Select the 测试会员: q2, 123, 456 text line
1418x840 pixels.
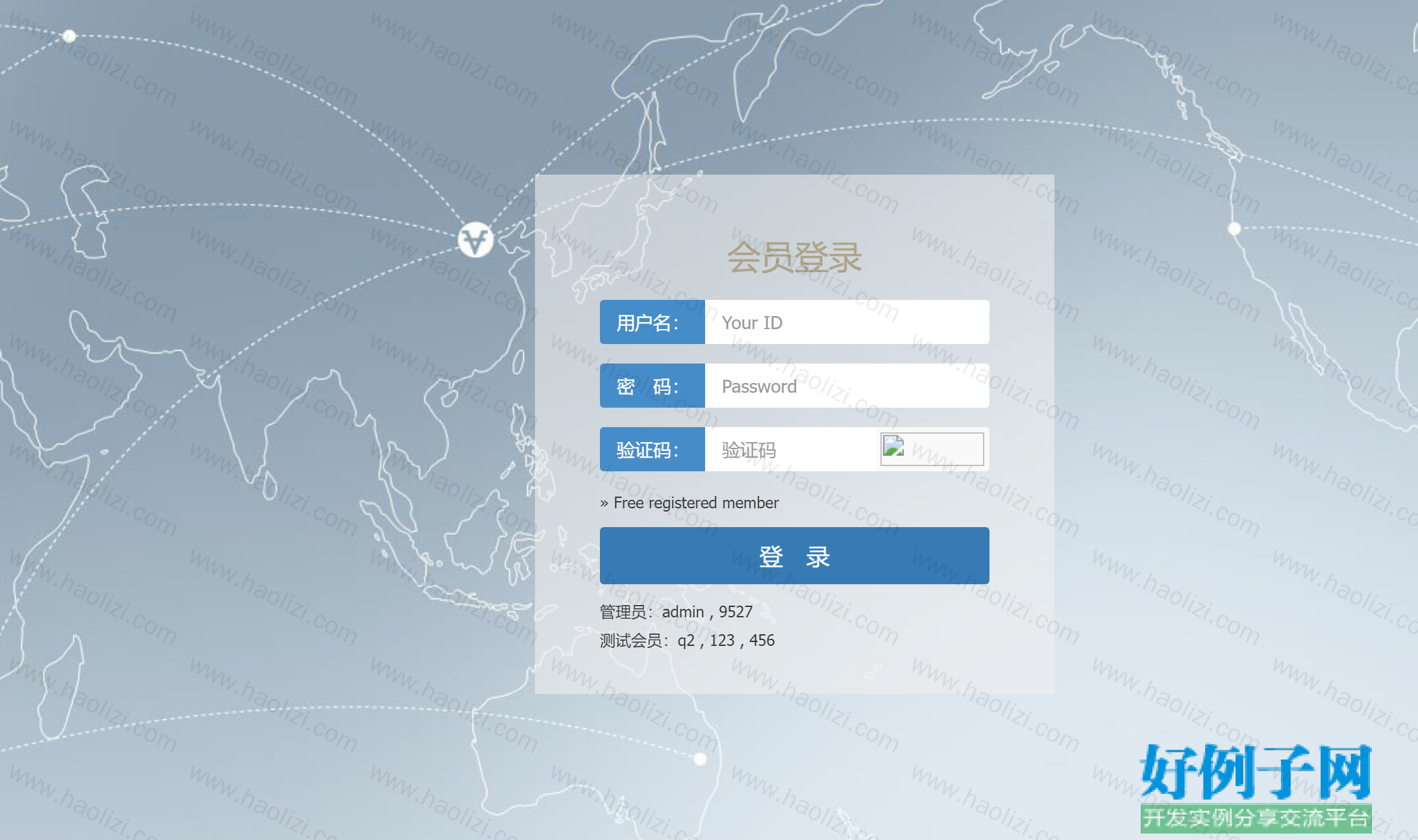[x=687, y=641]
